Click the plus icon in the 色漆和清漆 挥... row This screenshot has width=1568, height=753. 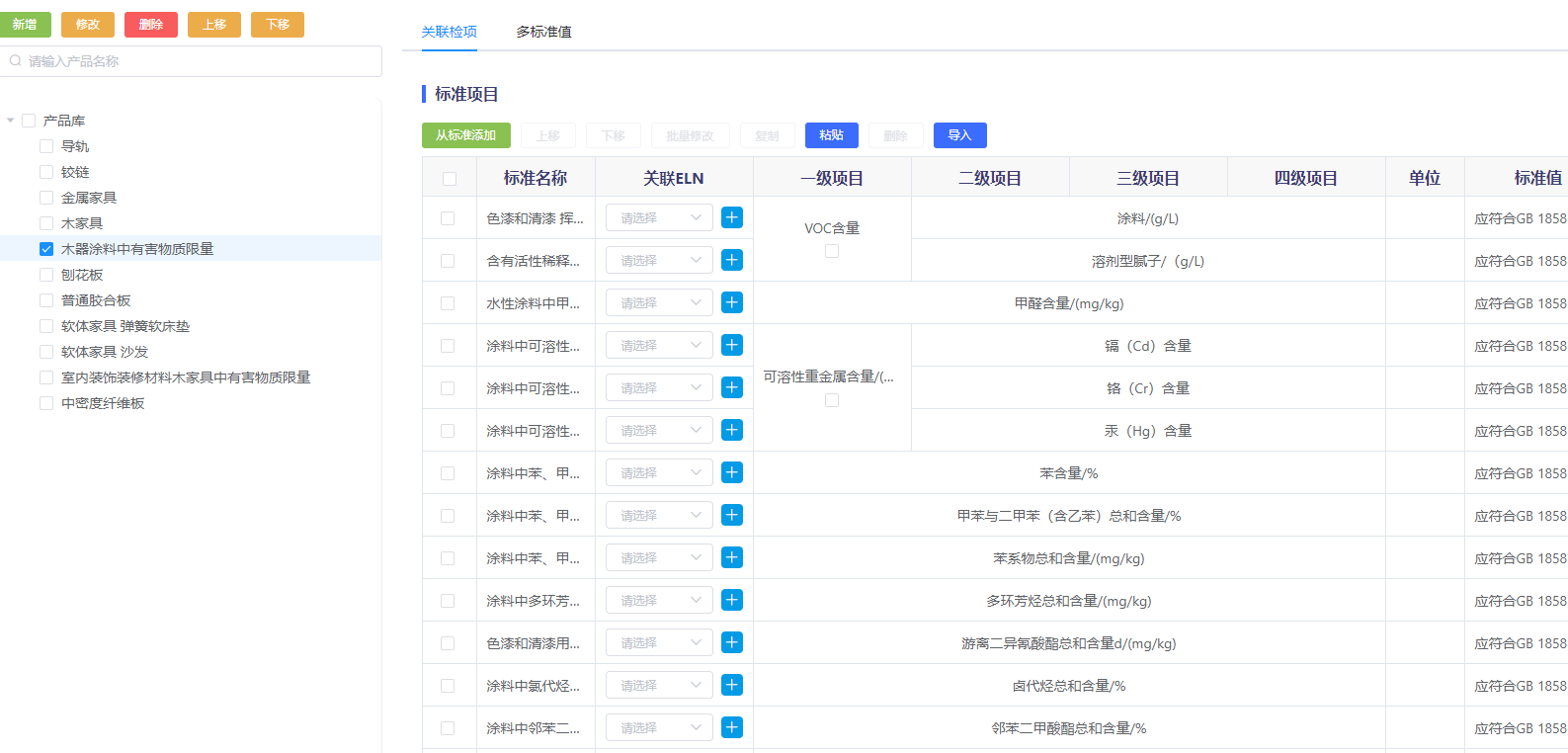731,217
